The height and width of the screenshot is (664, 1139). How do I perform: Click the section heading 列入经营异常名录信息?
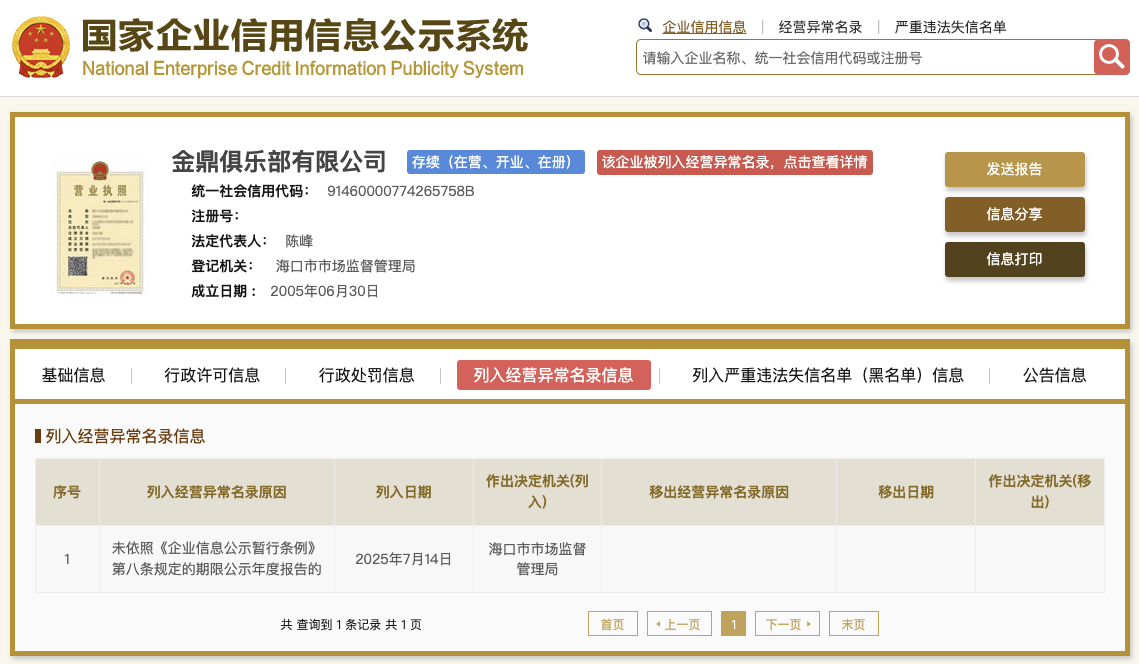pos(125,436)
